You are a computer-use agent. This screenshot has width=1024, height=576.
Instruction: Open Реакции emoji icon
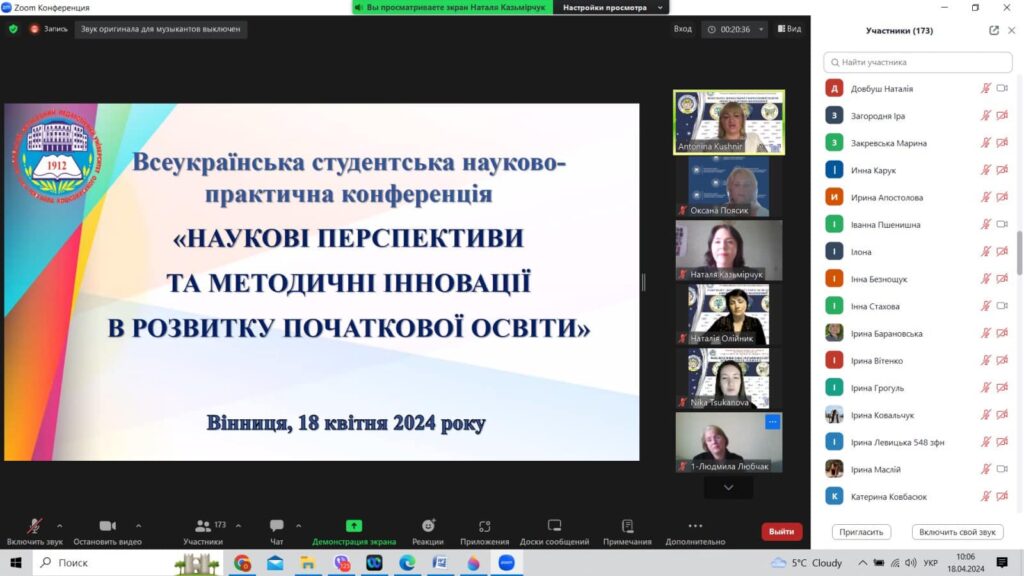(428, 526)
